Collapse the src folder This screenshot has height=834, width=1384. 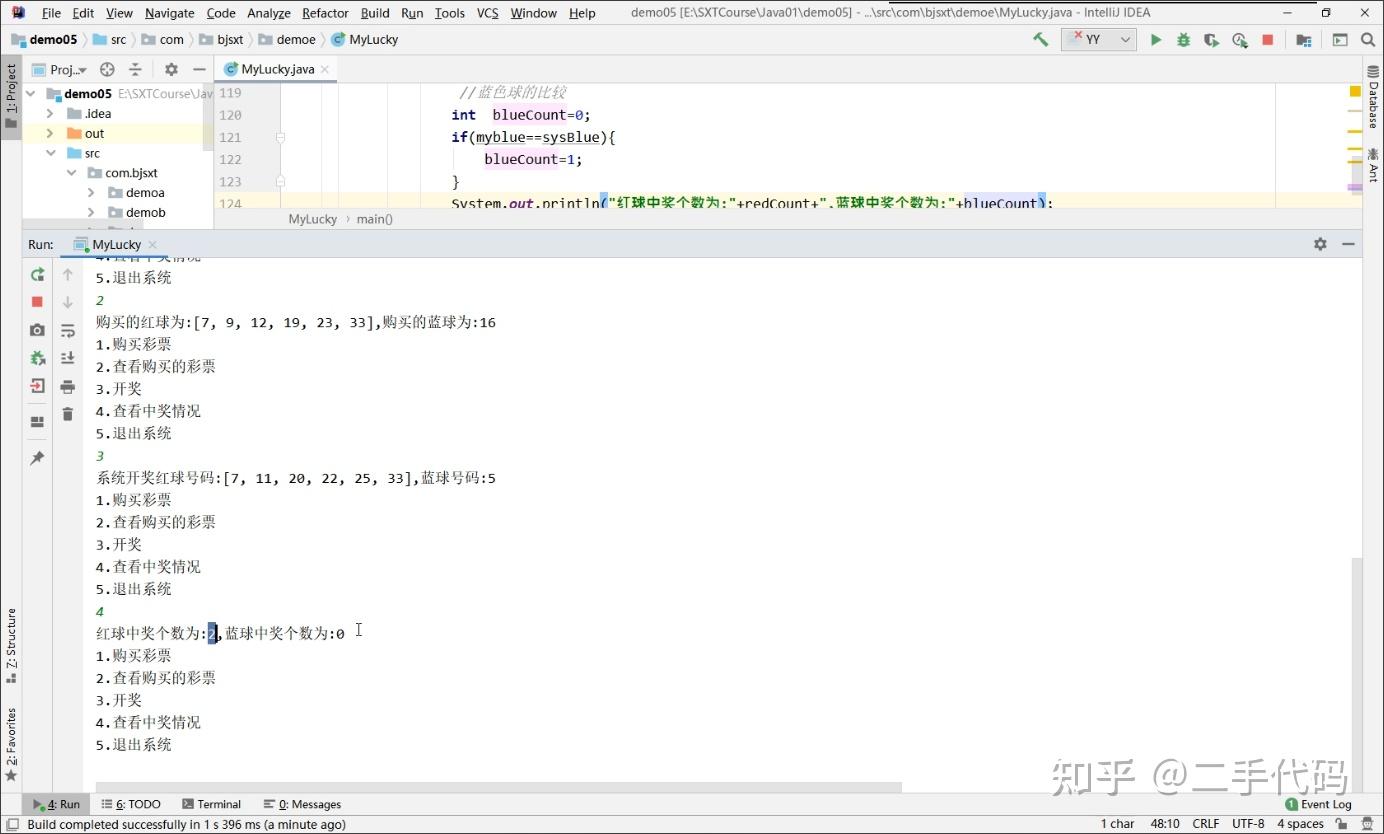(50, 154)
